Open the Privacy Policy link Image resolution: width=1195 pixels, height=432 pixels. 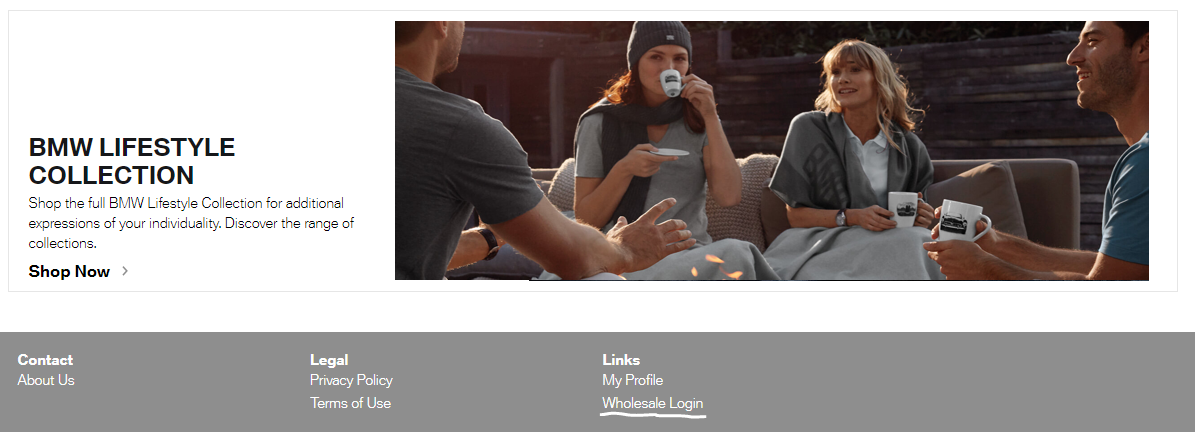[351, 380]
